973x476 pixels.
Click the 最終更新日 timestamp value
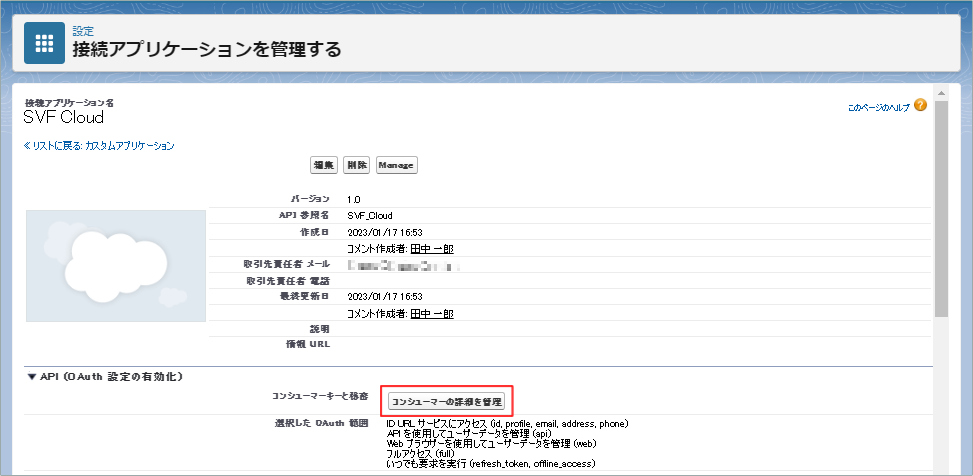tap(385, 297)
